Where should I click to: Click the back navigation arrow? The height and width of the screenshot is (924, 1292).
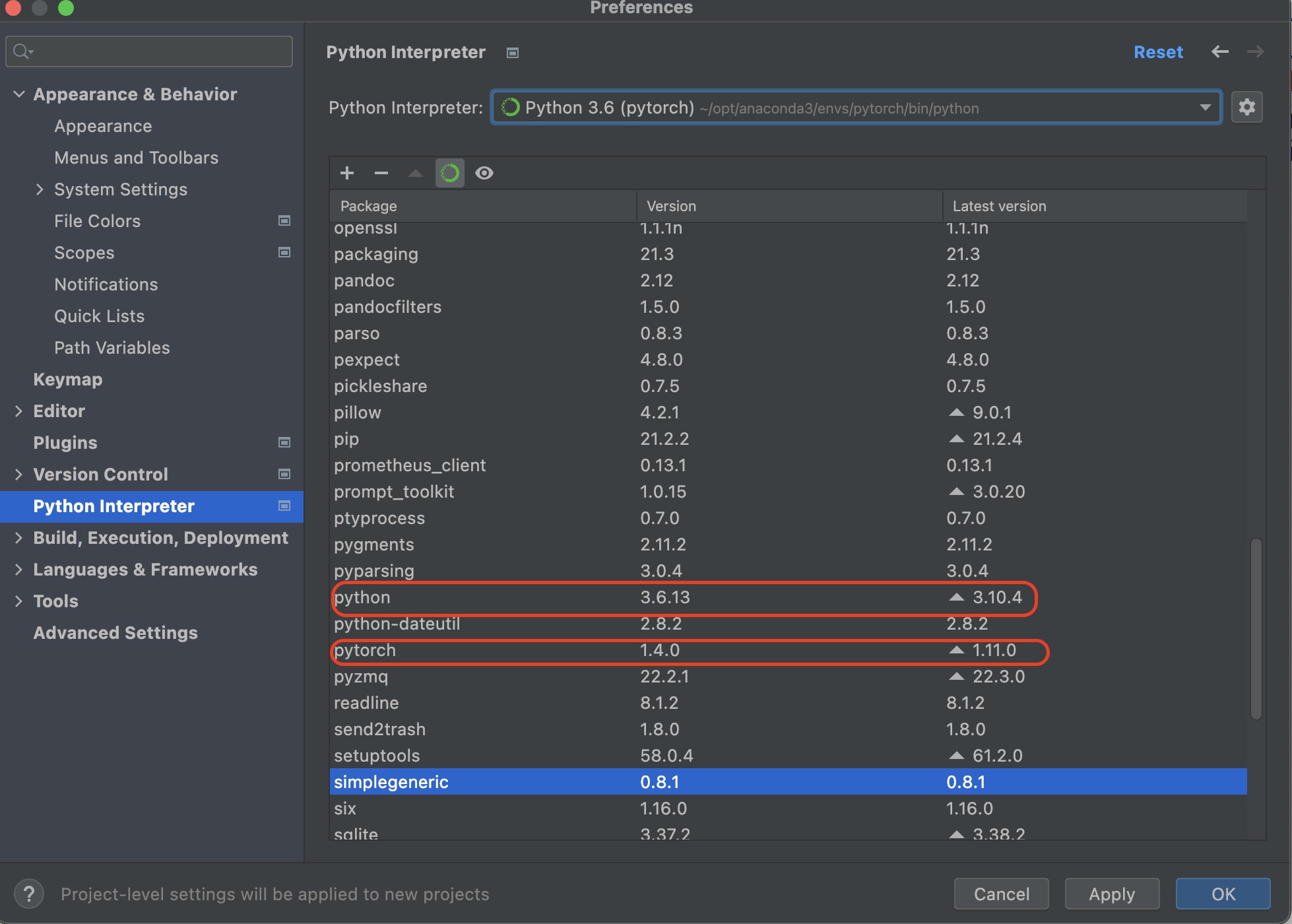pyautogui.click(x=1220, y=51)
